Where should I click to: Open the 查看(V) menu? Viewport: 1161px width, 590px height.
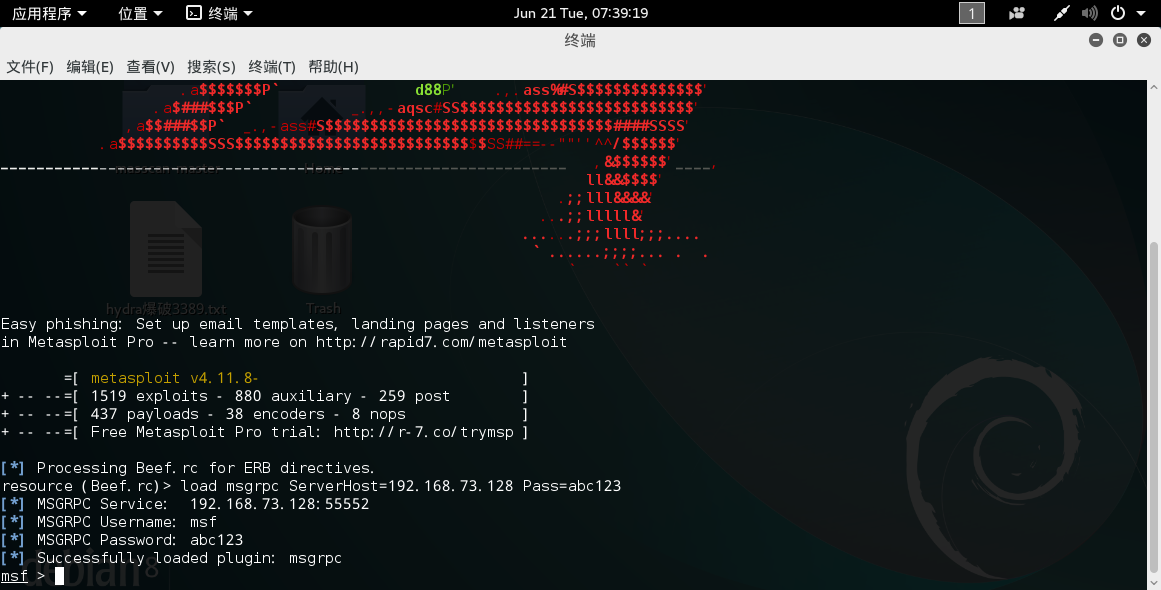[150, 67]
